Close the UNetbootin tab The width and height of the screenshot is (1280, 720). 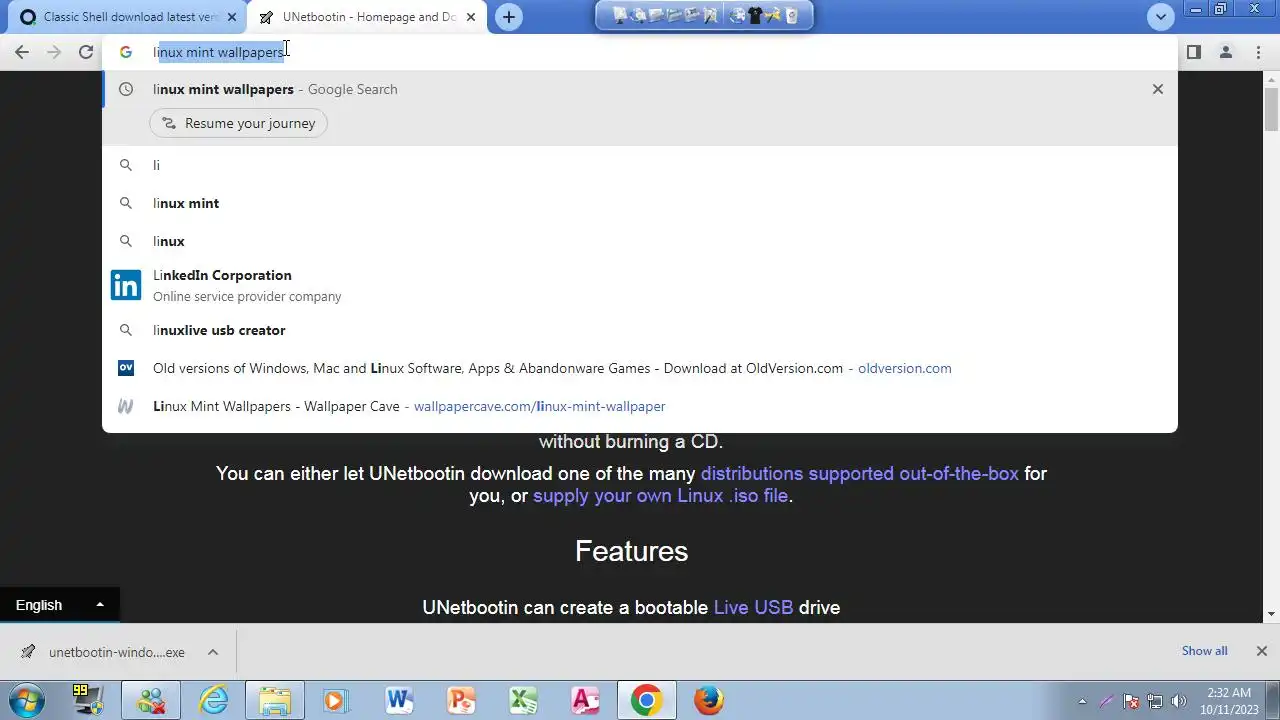(471, 17)
